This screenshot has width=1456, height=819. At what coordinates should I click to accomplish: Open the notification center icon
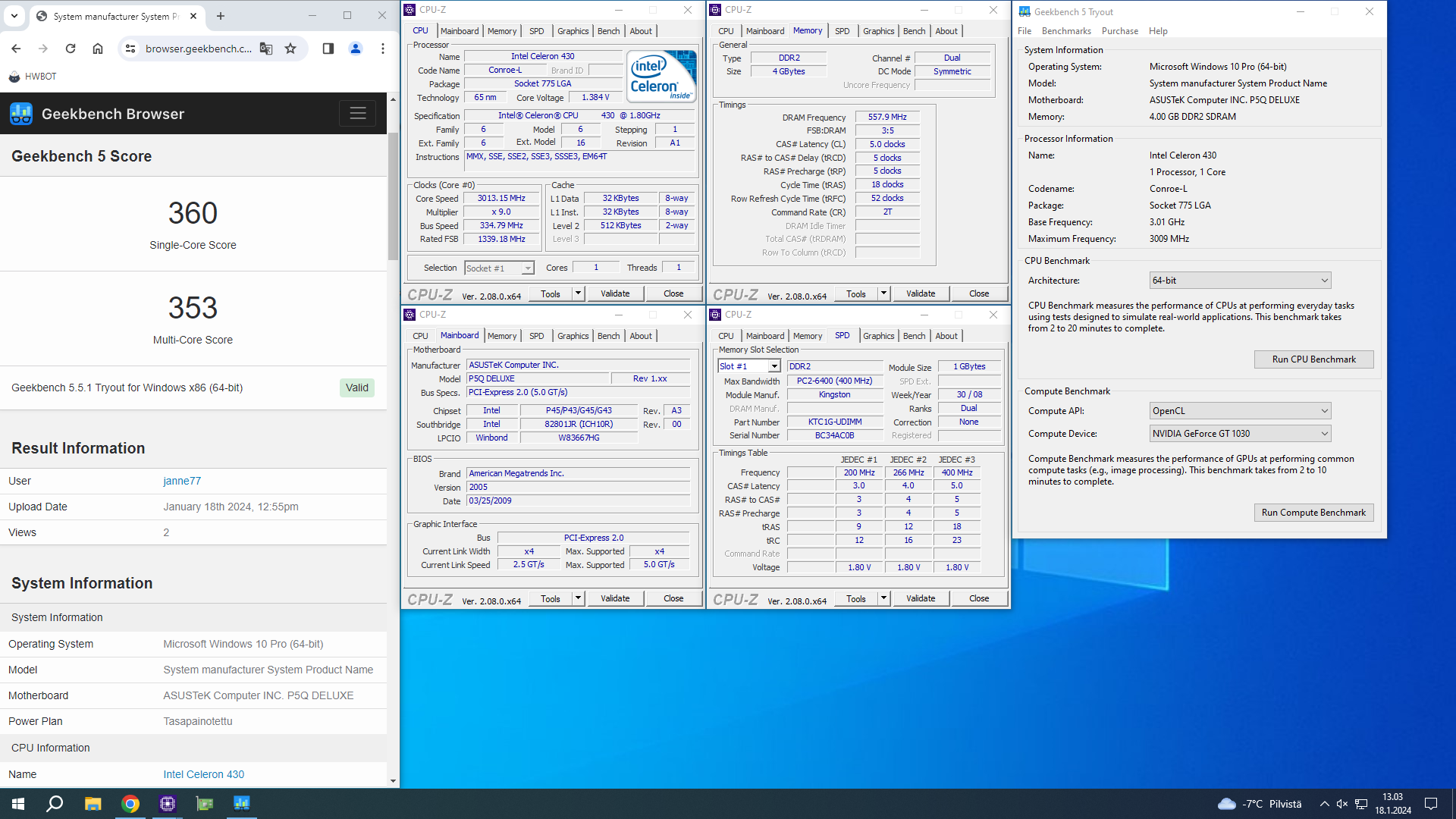tap(1431, 804)
